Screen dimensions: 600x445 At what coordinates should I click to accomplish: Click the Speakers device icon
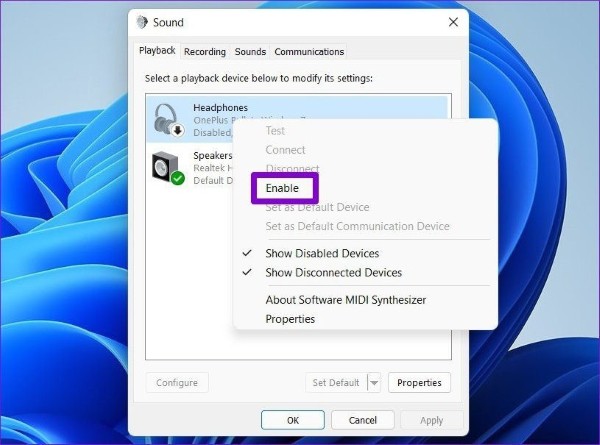point(165,166)
